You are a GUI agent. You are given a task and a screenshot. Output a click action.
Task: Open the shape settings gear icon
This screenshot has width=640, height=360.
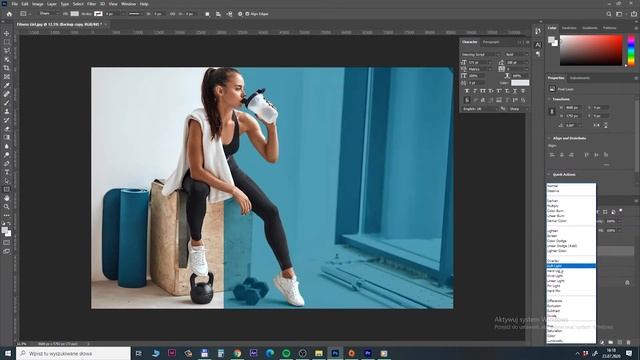click(240, 14)
